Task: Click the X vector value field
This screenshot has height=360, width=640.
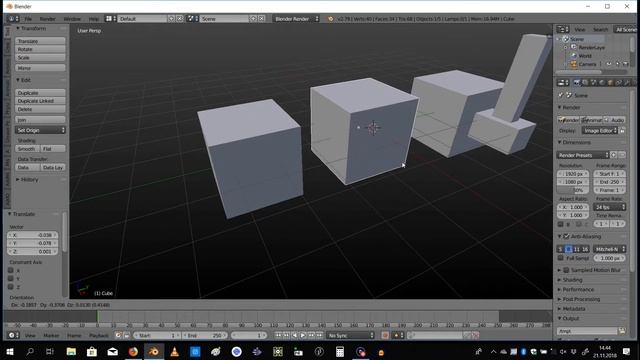Action: 33,235
